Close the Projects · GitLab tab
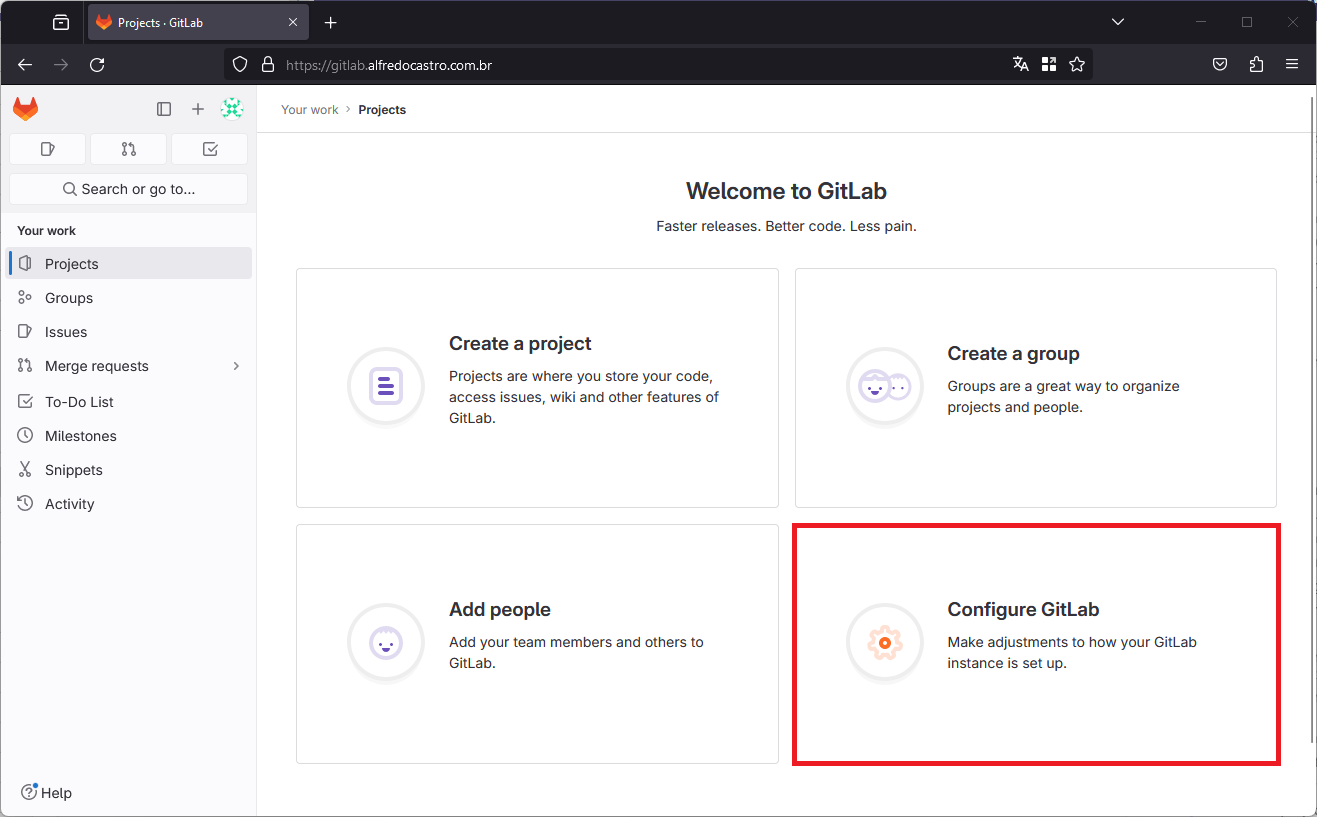 pos(293,22)
